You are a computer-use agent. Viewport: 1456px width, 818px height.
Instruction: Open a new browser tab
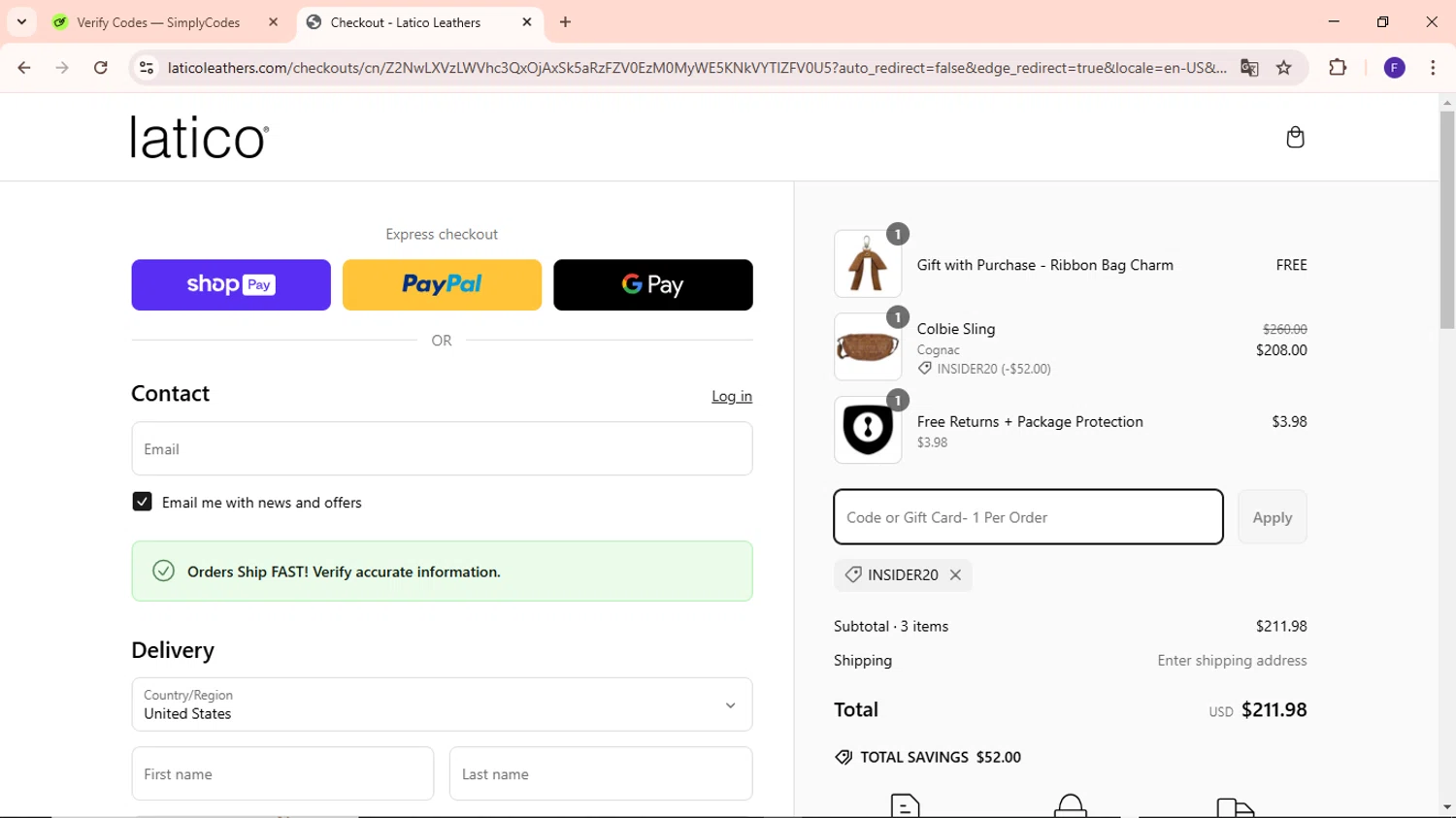pos(566,22)
